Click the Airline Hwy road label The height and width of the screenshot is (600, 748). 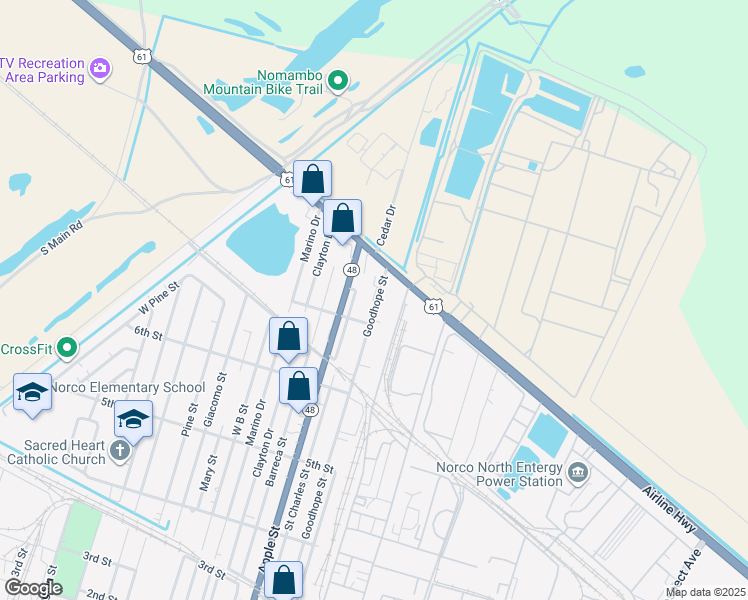(x=669, y=509)
